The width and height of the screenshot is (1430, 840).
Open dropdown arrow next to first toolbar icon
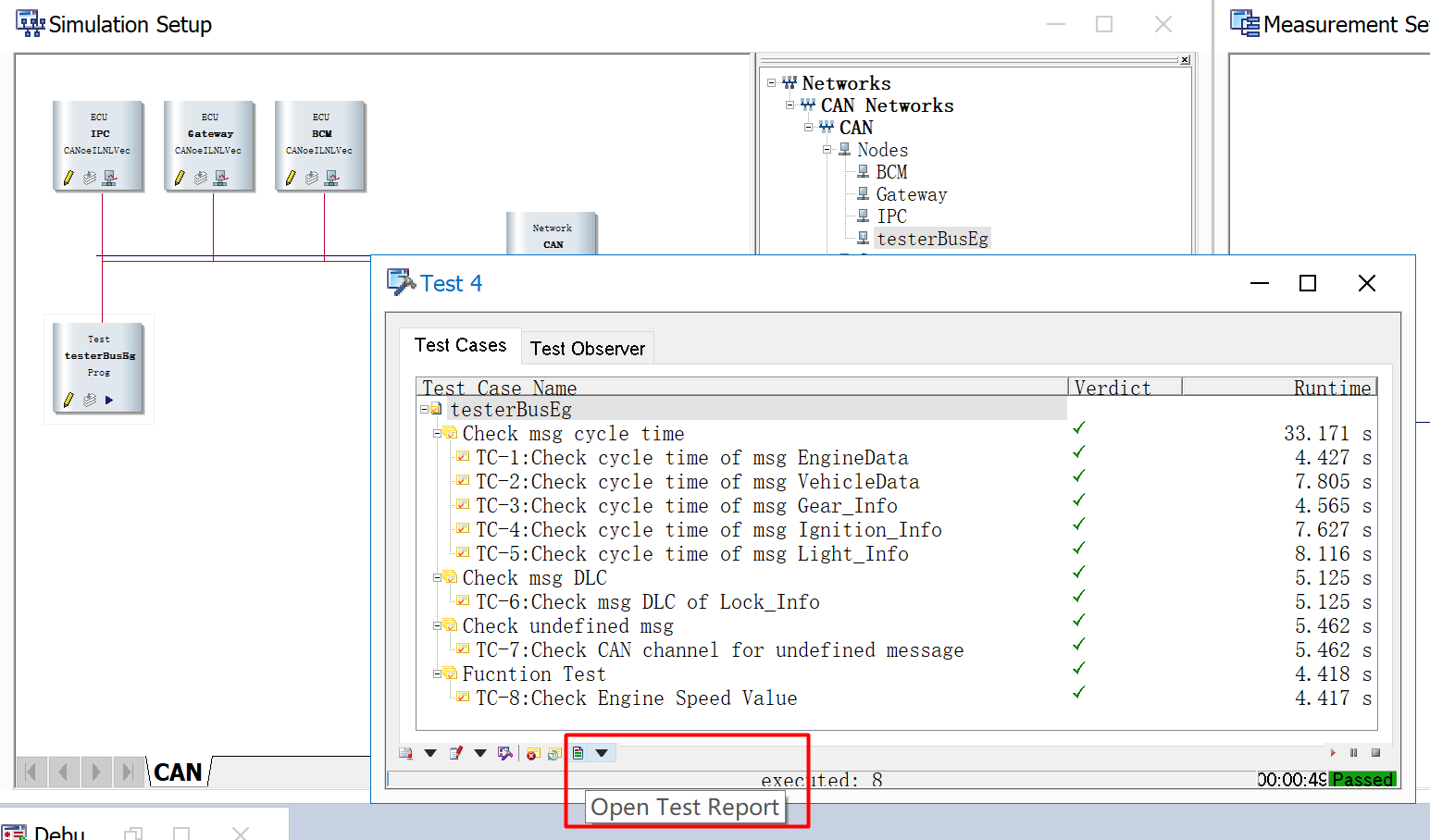[x=430, y=753]
